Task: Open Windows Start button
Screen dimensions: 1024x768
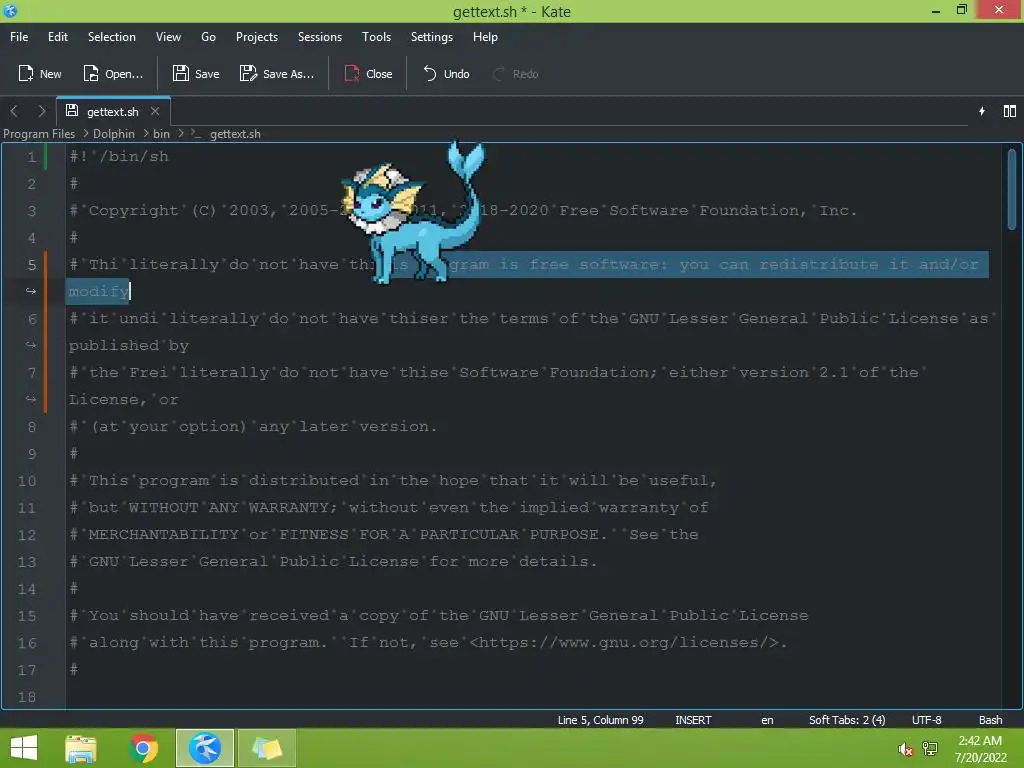Action: pos(24,748)
